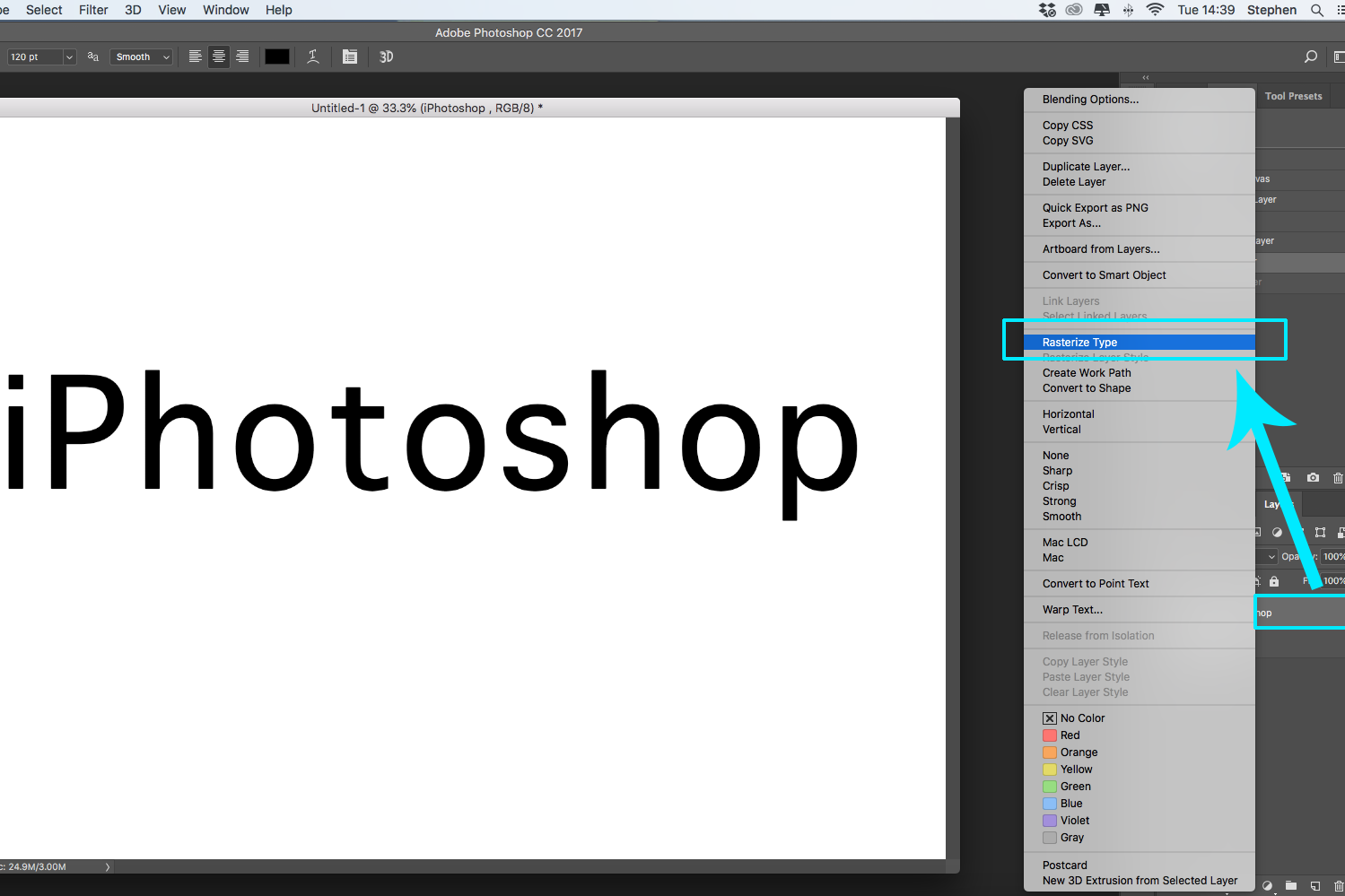This screenshot has height=896, width=1345.
Task: Open Spotlight search in the menu bar
Action: click(x=1317, y=10)
